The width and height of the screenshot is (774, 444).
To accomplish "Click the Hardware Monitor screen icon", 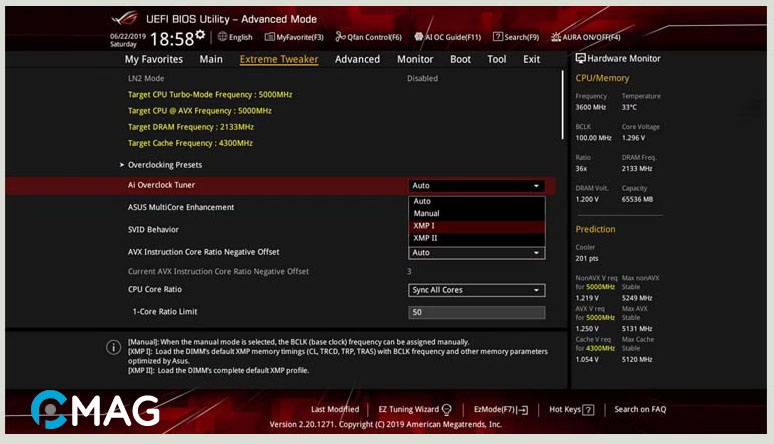I will (580, 58).
